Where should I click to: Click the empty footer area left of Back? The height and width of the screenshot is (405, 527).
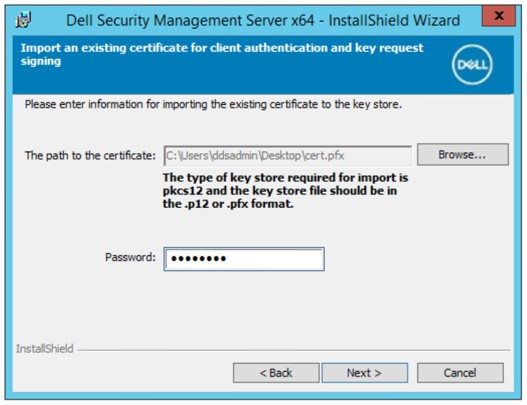pos(123,373)
